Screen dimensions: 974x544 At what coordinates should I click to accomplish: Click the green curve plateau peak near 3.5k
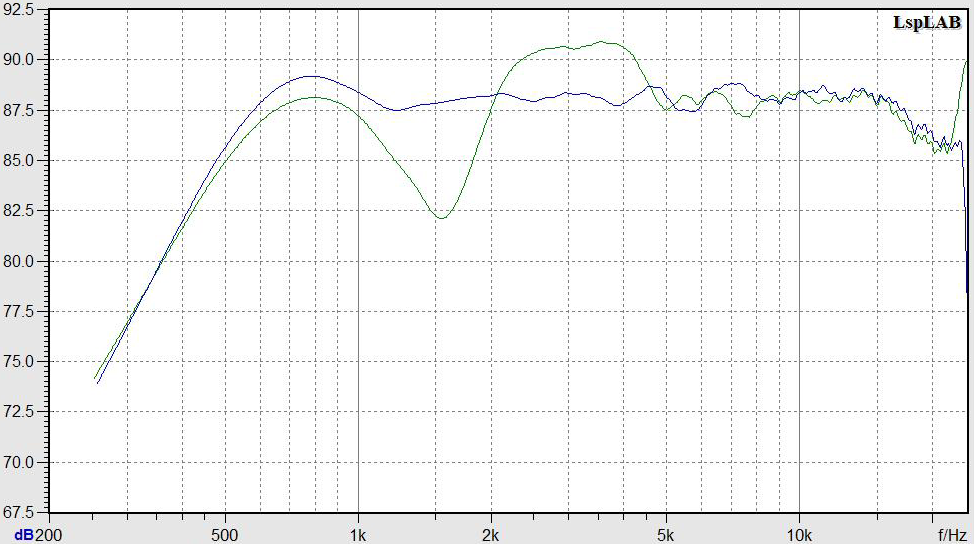[601, 42]
